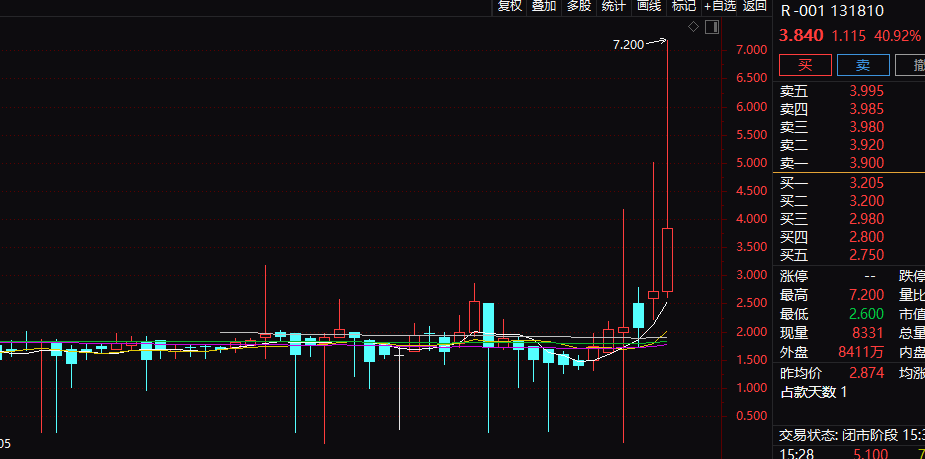Select the 叠加 overlay option
The image size is (925, 459).
tap(544, 6)
